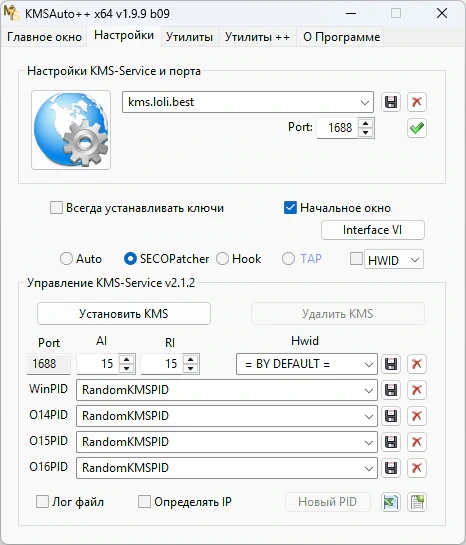The height and width of the screenshot is (545, 466).
Task: Click the globe with gear image
Action: coord(71,130)
